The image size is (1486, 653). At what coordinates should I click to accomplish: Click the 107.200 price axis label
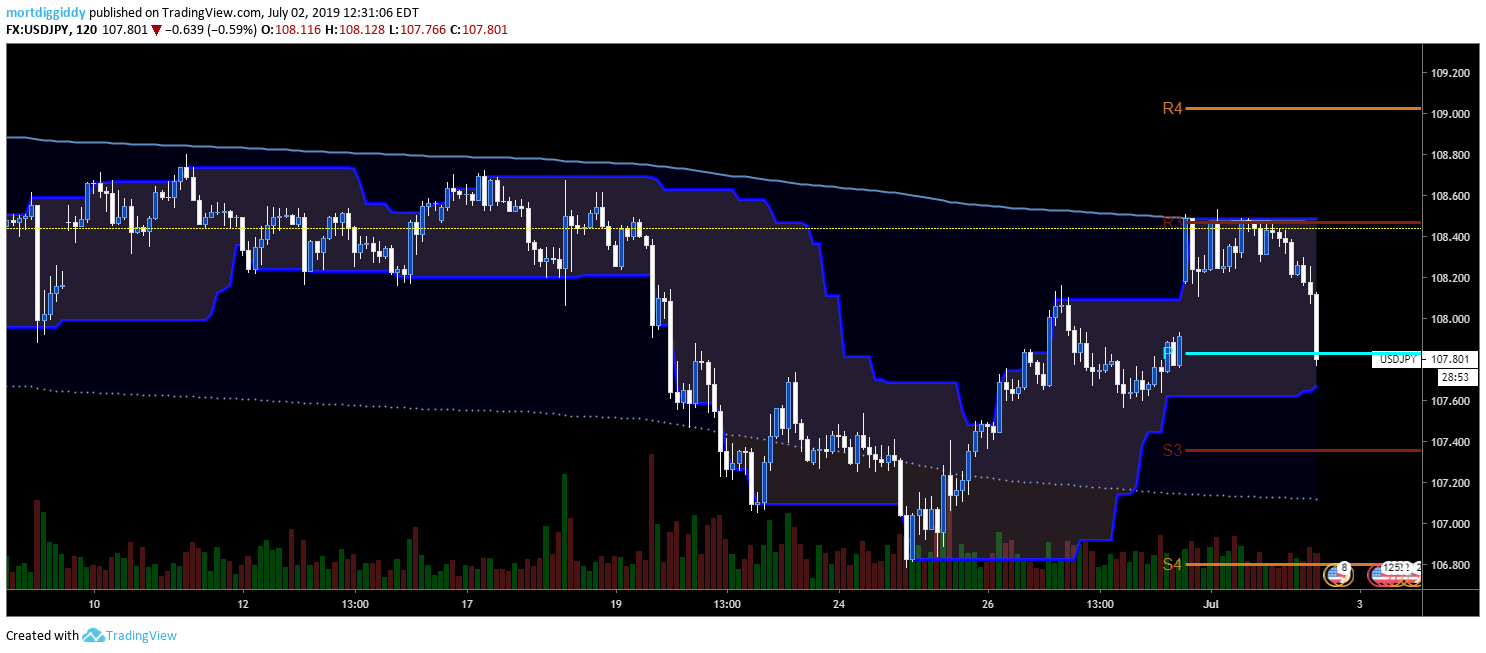[x=1449, y=483]
